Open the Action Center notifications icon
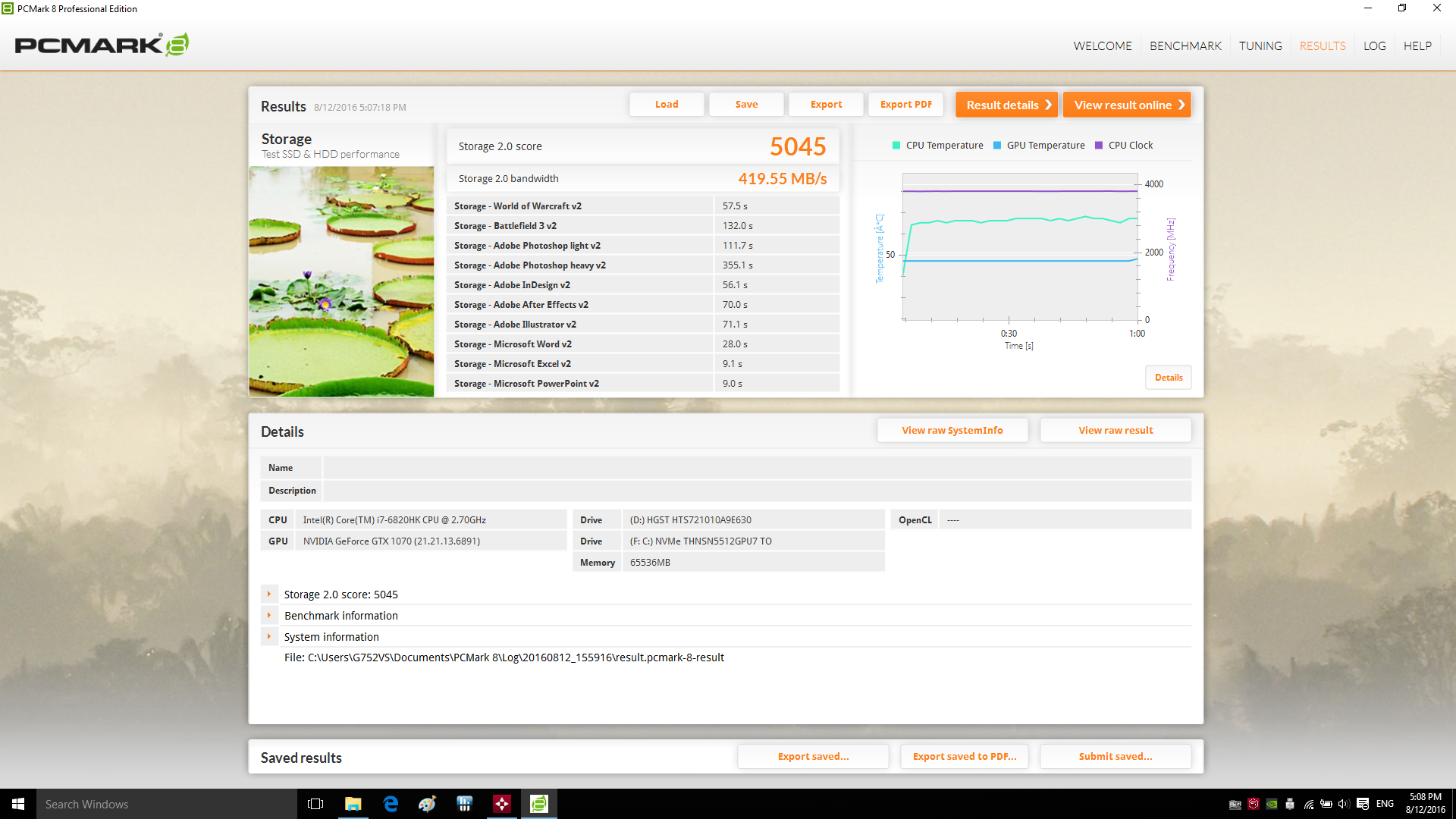Viewport: 1456px width, 819px height. coord(1363,804)
